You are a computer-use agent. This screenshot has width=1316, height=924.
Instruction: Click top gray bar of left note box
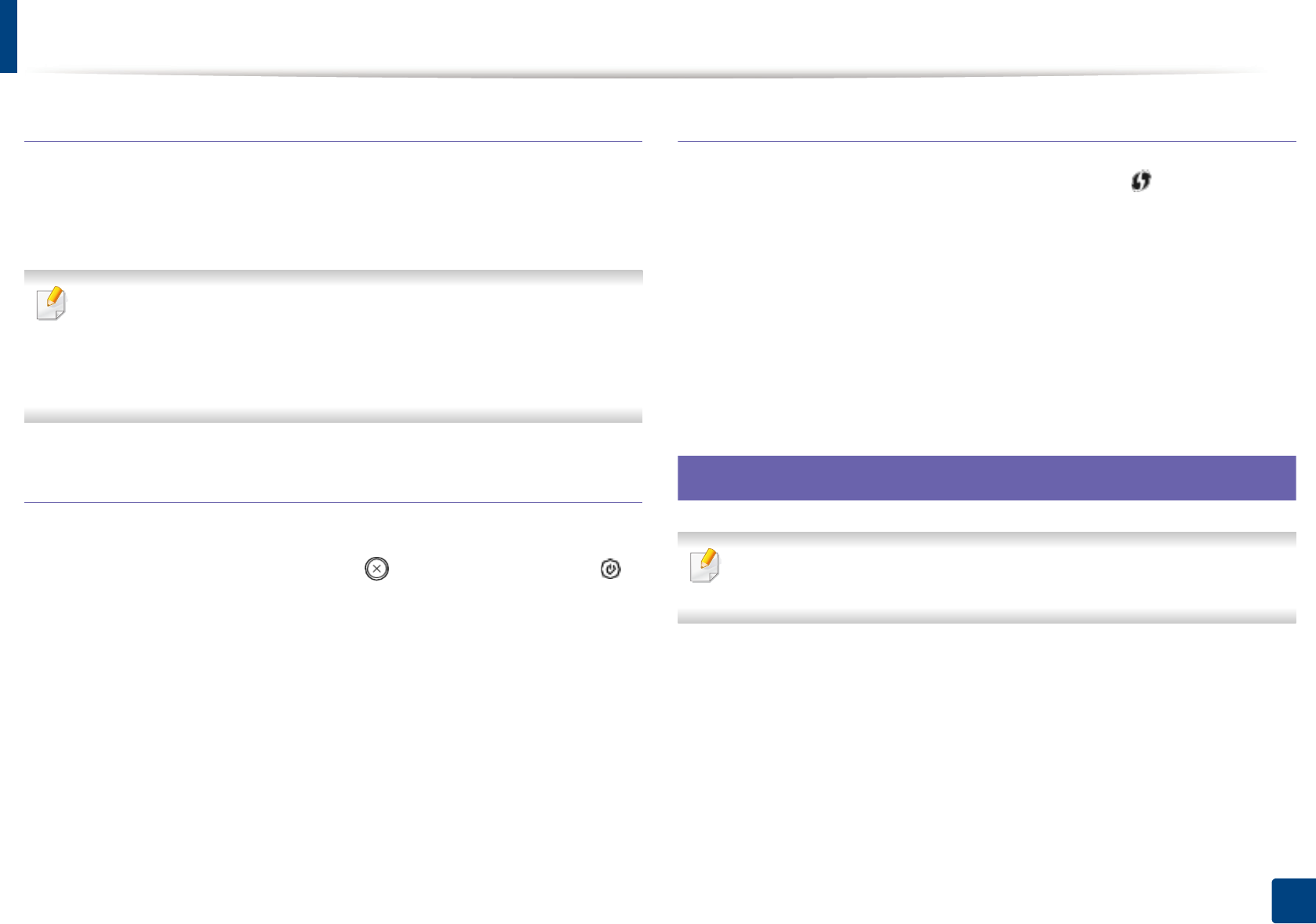(x=333, y=277)
